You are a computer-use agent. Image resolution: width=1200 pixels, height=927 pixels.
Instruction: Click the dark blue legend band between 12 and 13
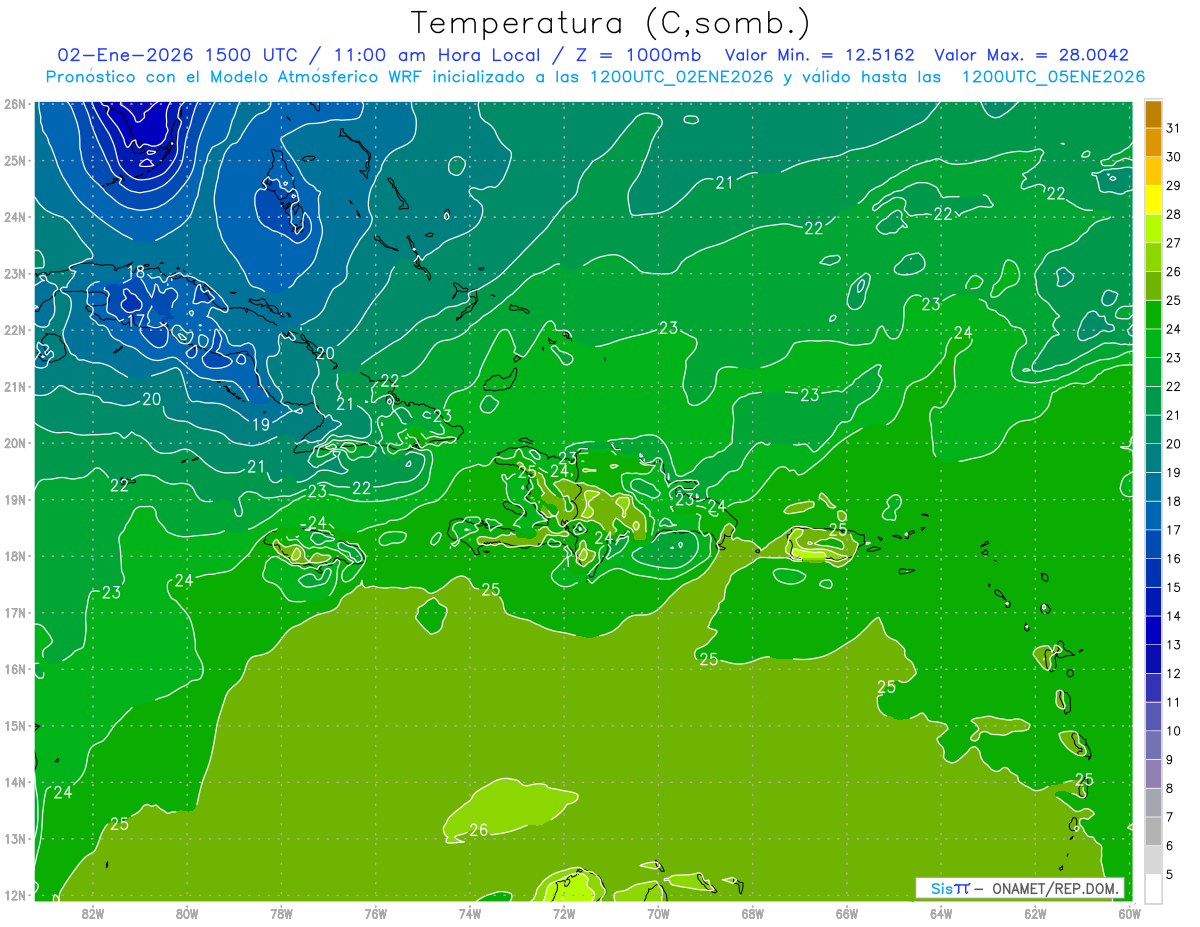tap(1153, 659)
